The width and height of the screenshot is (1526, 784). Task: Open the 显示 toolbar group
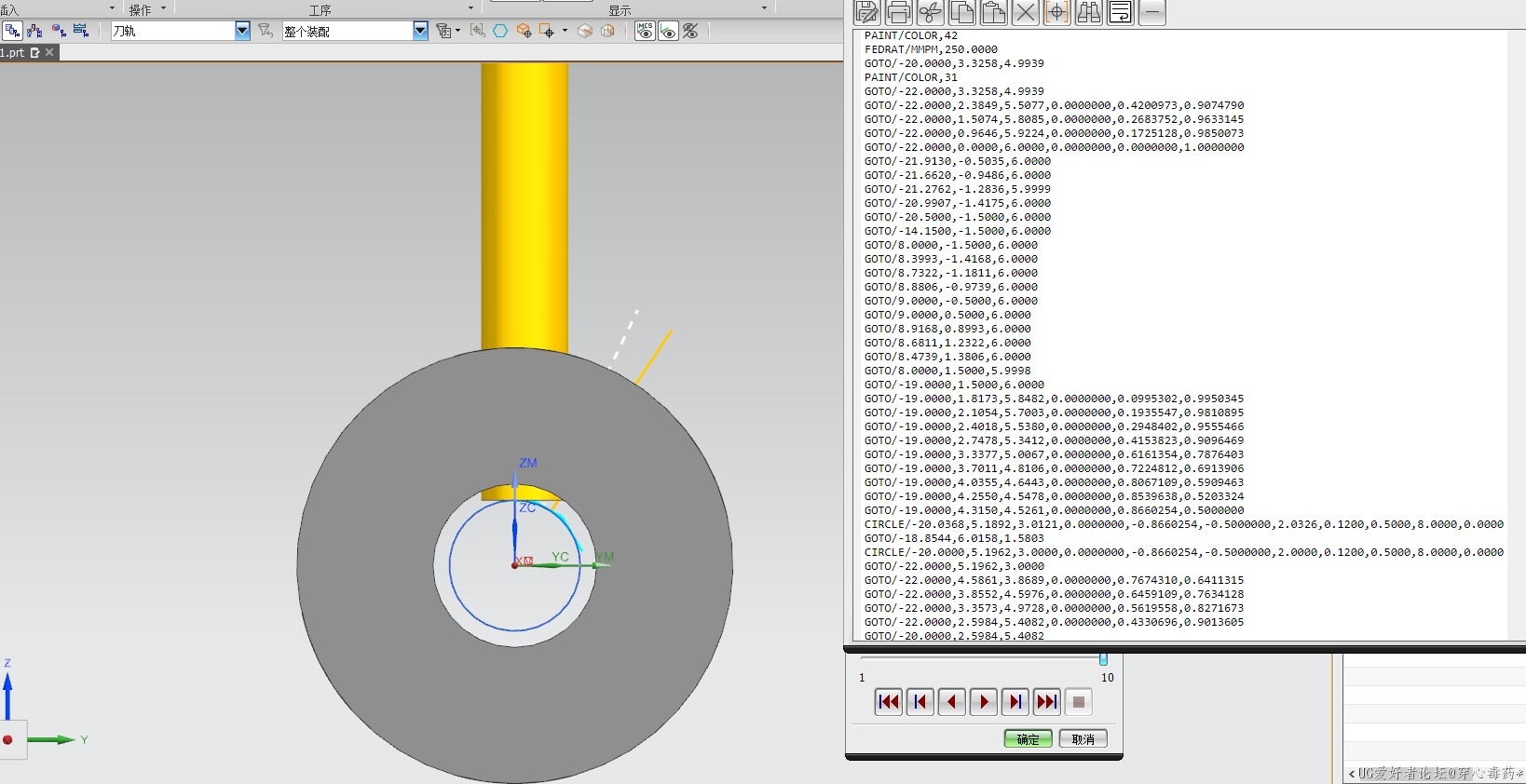(x=620, y=10)
